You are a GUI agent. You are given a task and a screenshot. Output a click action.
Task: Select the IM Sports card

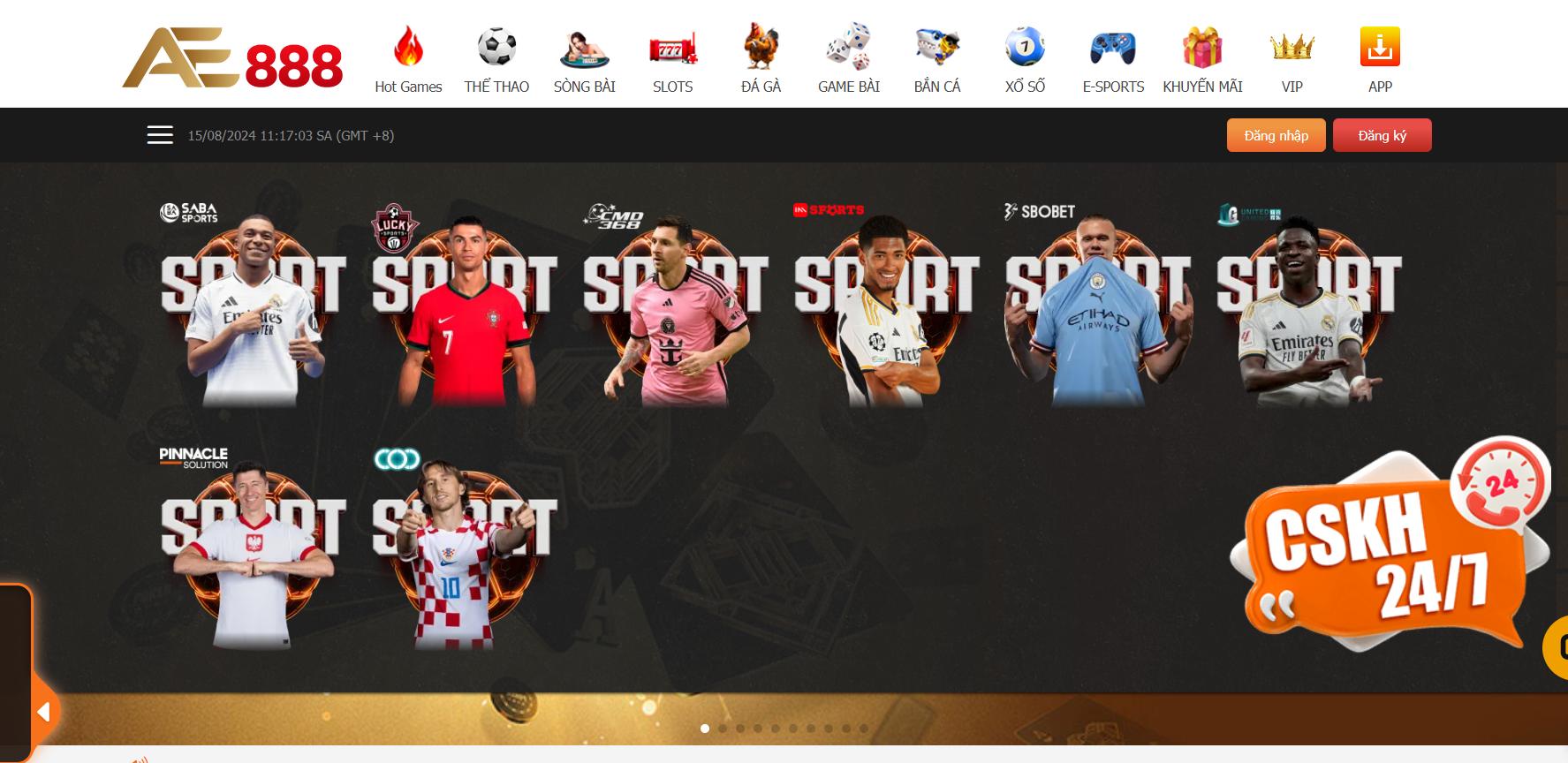(887, 304)
